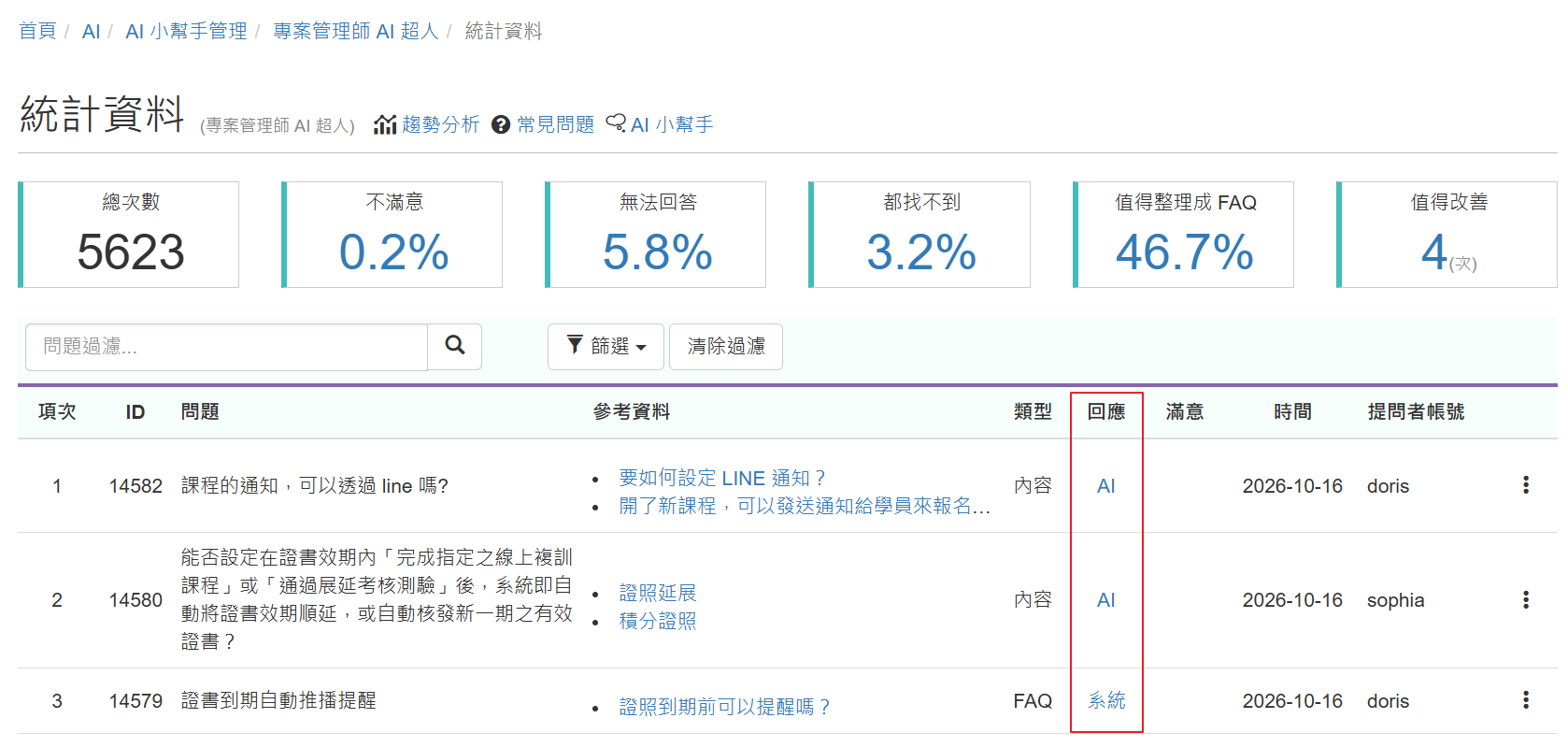The height and width of the screenshot is (747, 1568).
Task: Open the AI breadcrumb link
Action: tap(91, 32)
